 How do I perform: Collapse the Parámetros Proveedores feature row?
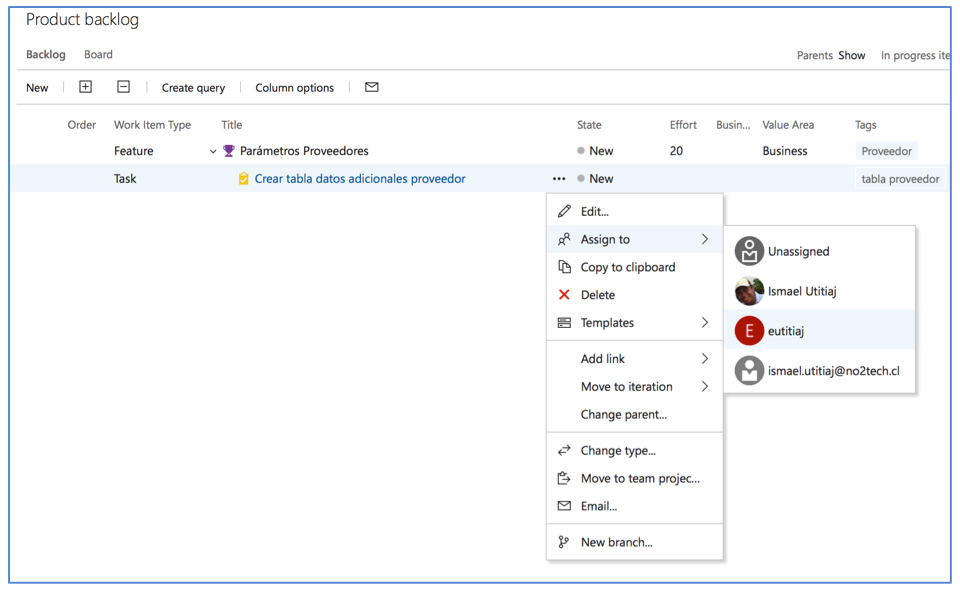(212, 151)
